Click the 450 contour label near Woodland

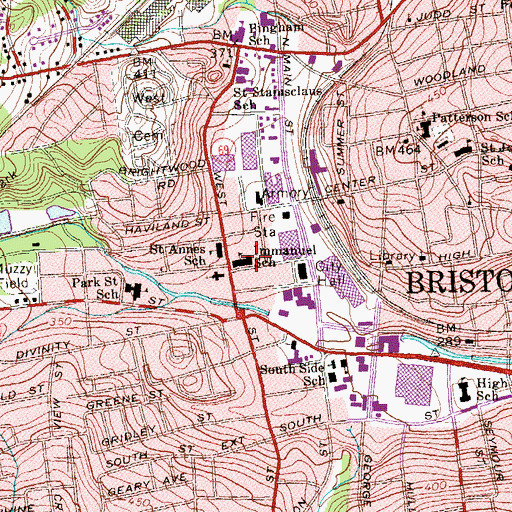tap(436, 94)
